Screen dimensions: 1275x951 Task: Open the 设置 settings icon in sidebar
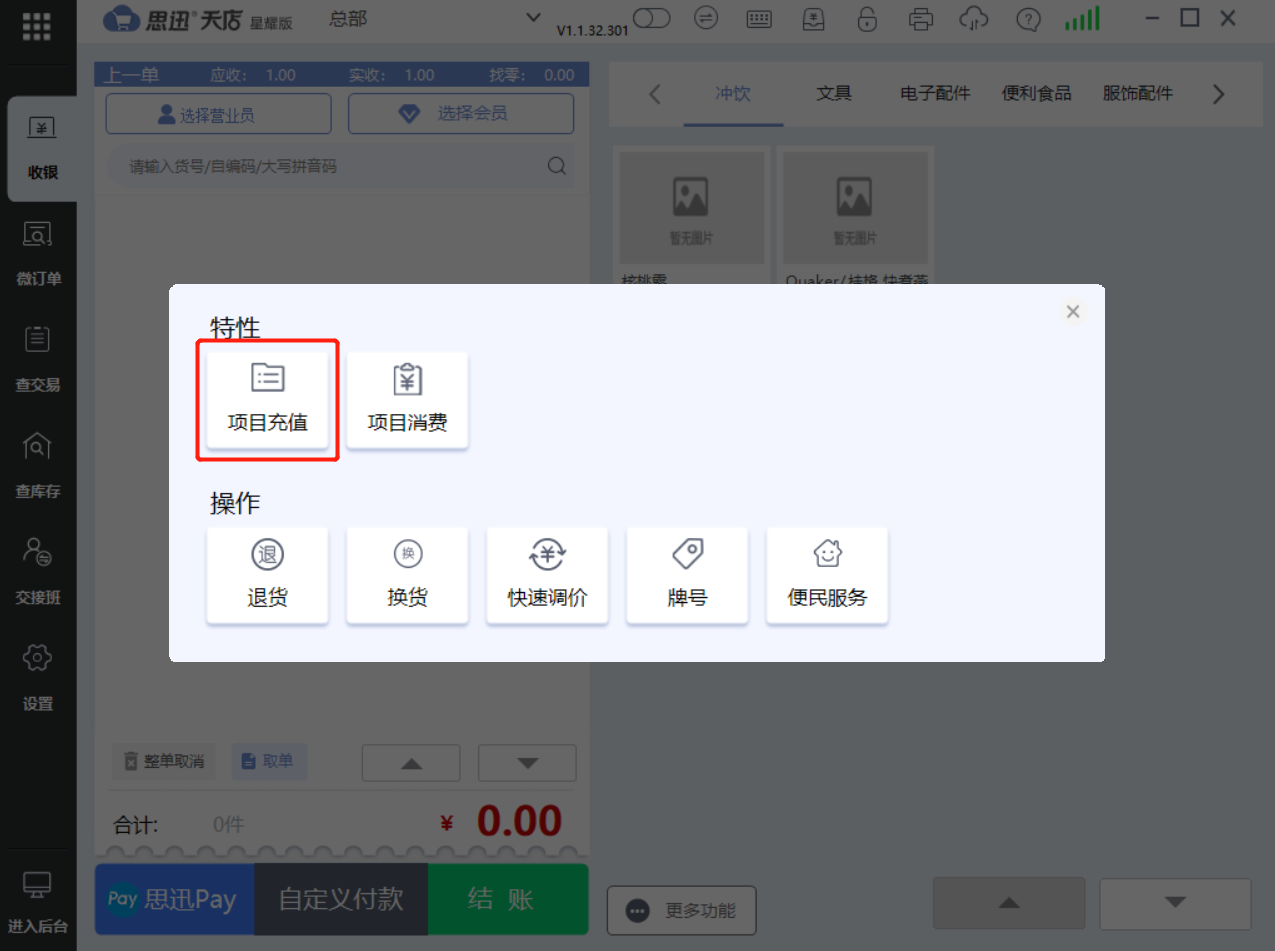pos(37,673)
